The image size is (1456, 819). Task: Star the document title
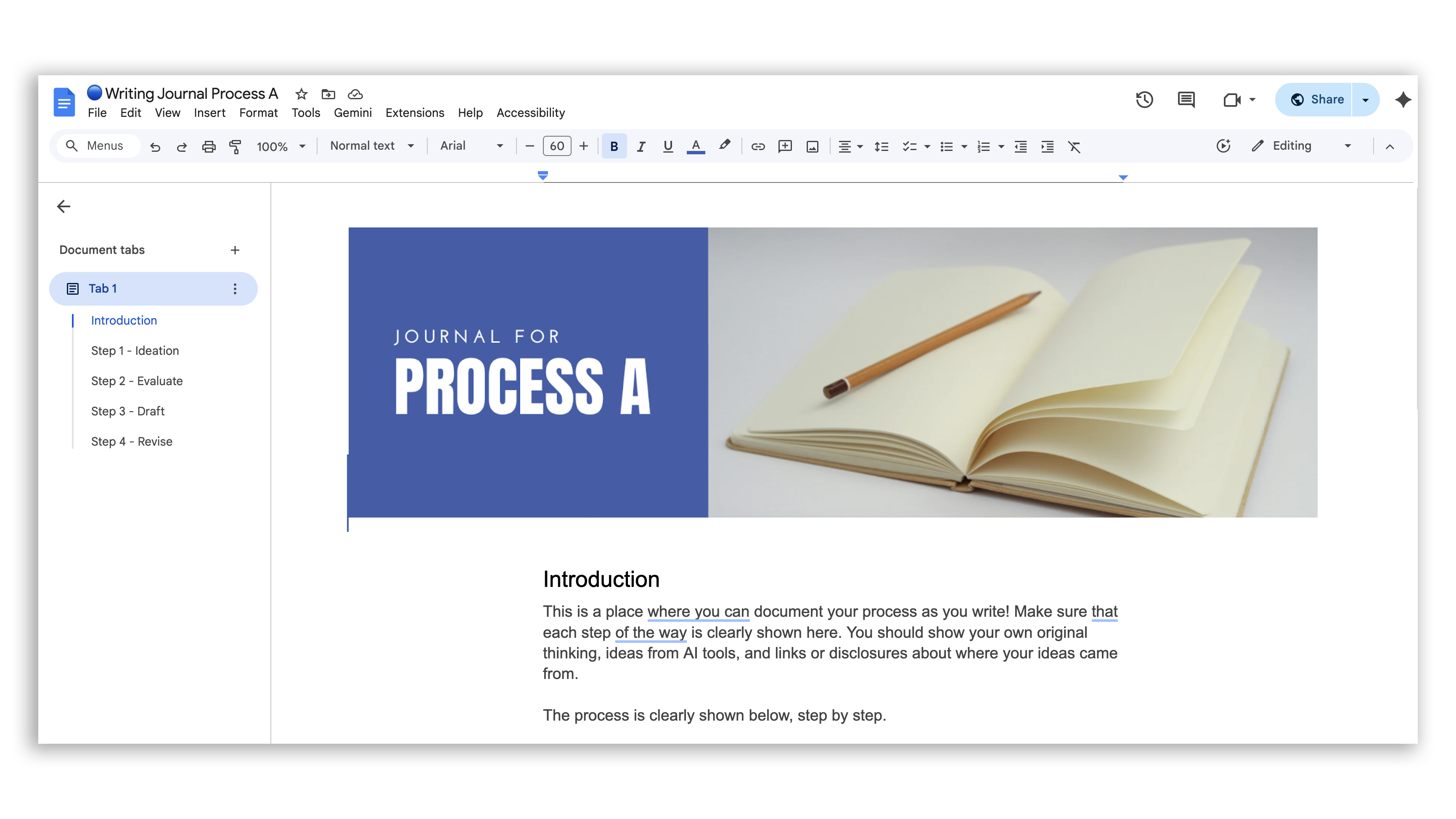pos(301,94)
